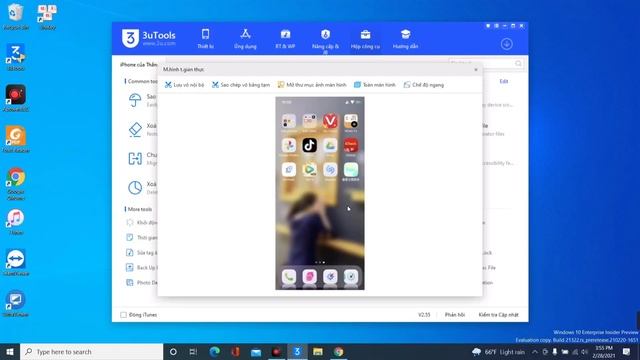Open the TeamViewer desktop shortcut
The height and width of the screenshot is (360, 640).
pos(16,262)
